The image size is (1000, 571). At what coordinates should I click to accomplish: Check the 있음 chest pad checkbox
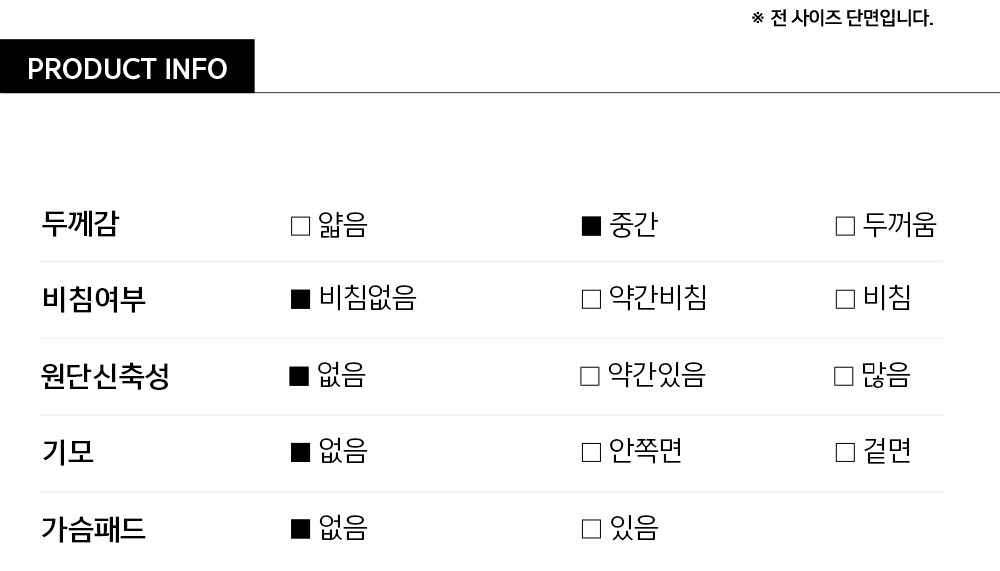tap(591, 528)
